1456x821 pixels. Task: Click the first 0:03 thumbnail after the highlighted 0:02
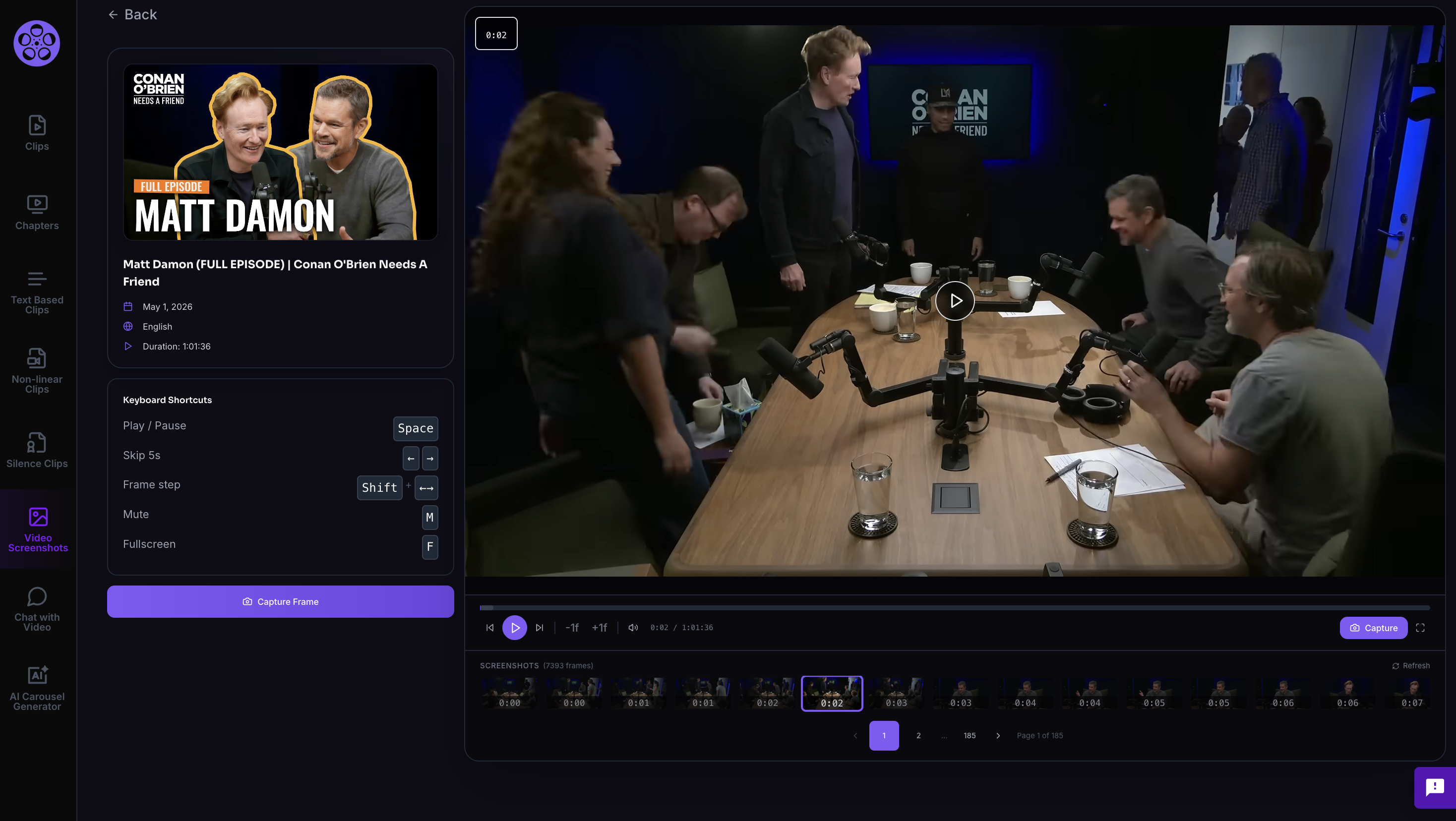[896, 693]
